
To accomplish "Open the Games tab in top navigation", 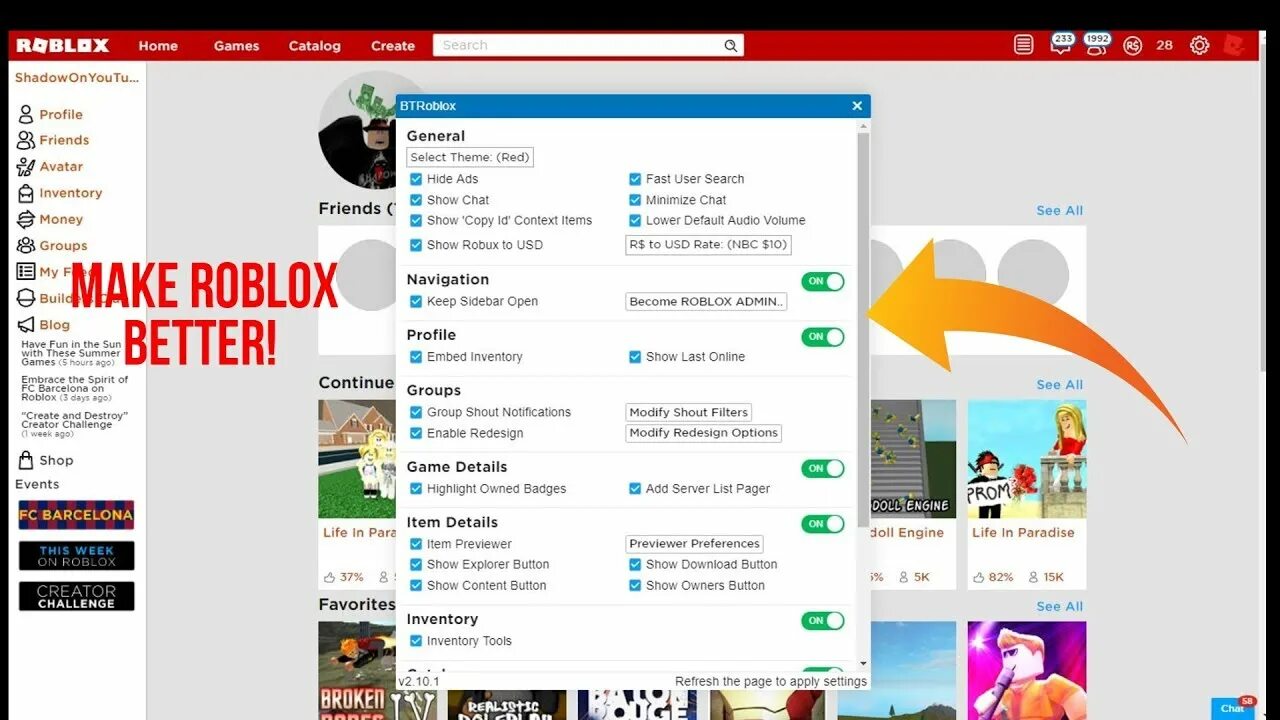I will pos(236,46).
